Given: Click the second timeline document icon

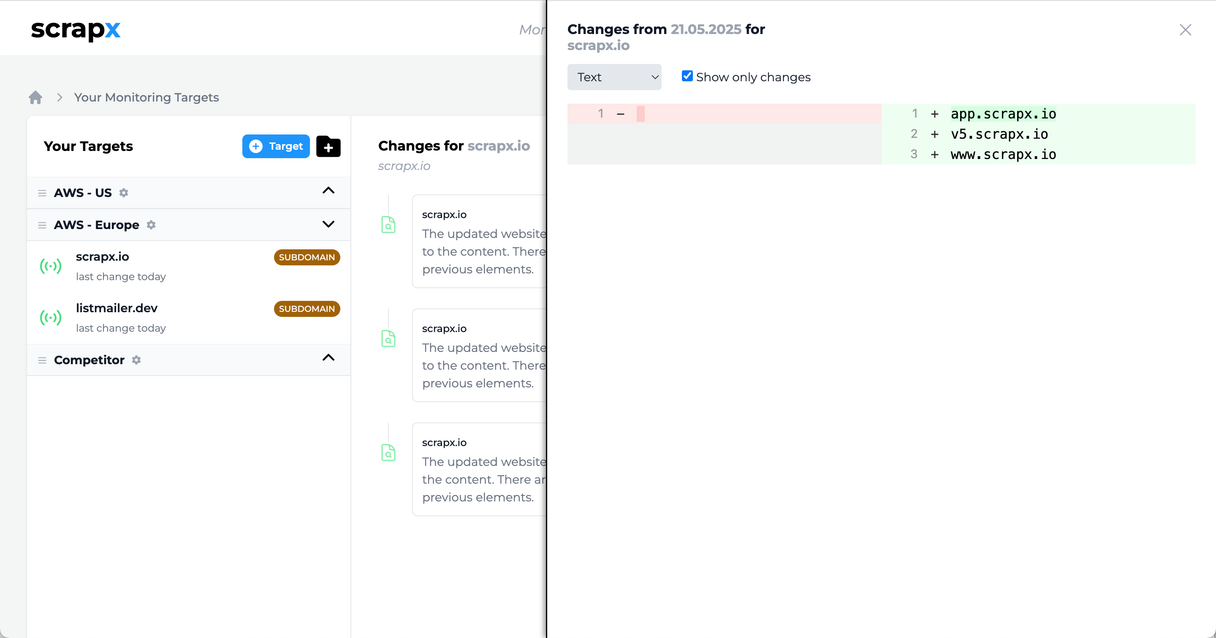Looking at the screenshot, I should coord(388,340).
